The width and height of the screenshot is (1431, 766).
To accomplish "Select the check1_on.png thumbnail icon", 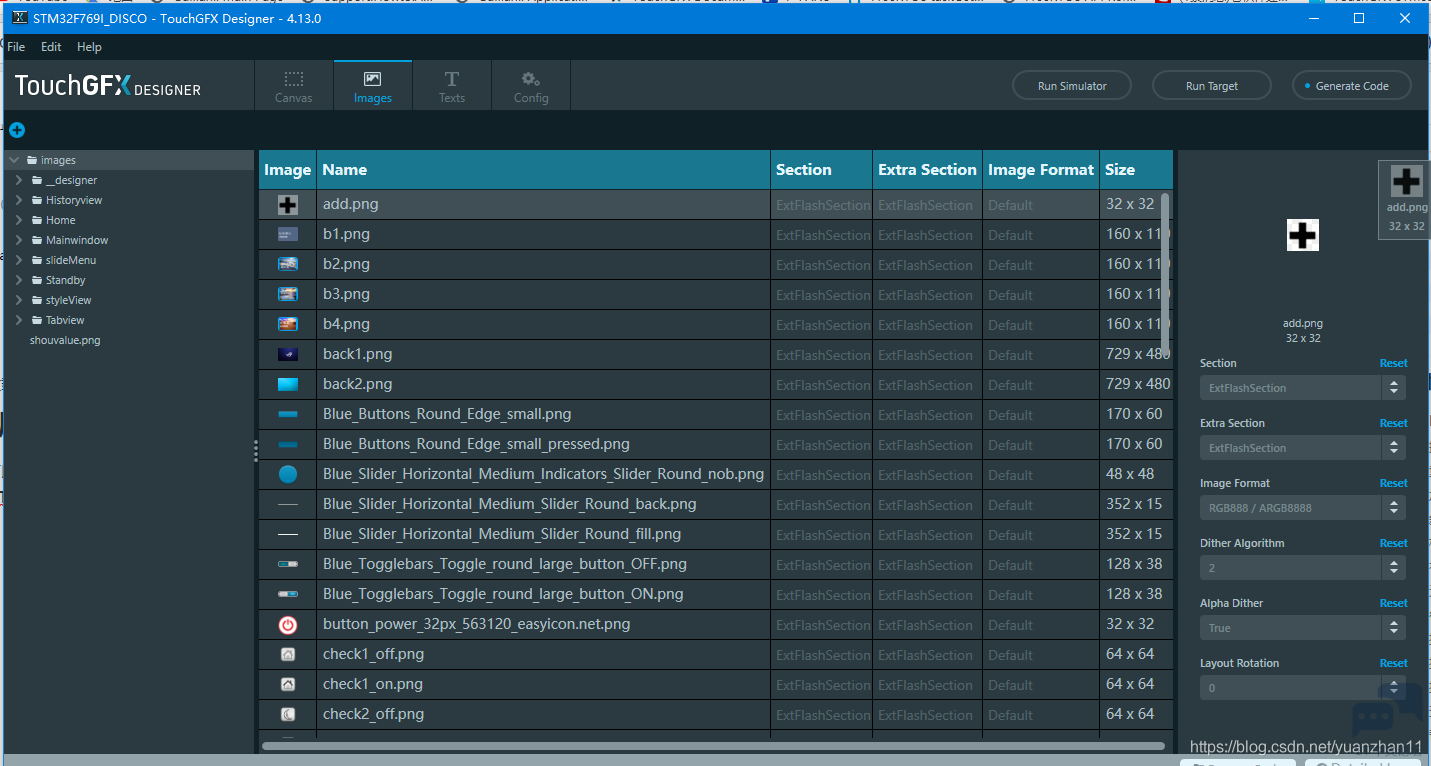I will click(x=288, y=685).
